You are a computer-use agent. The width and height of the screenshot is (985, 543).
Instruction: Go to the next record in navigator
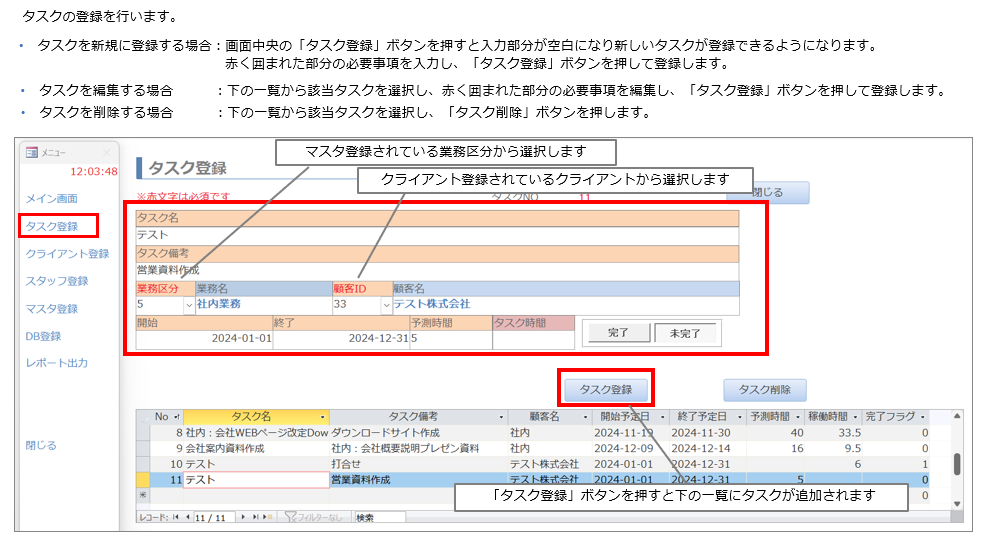coord(243,517)
